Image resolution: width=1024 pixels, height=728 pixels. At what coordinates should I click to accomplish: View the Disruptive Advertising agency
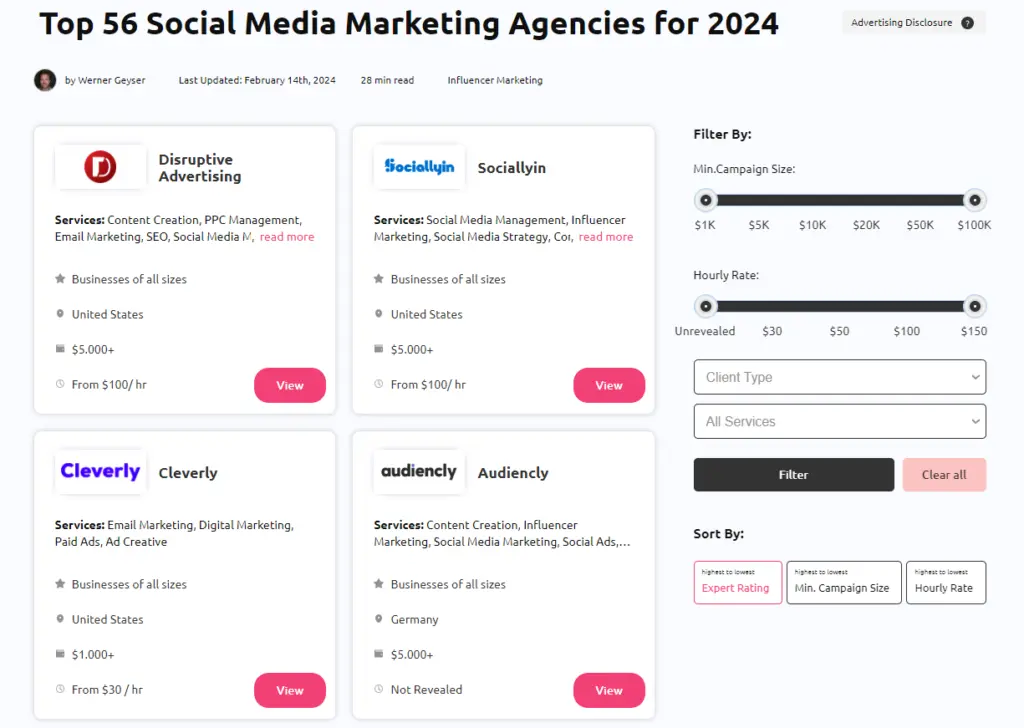[x=289, y=385]
